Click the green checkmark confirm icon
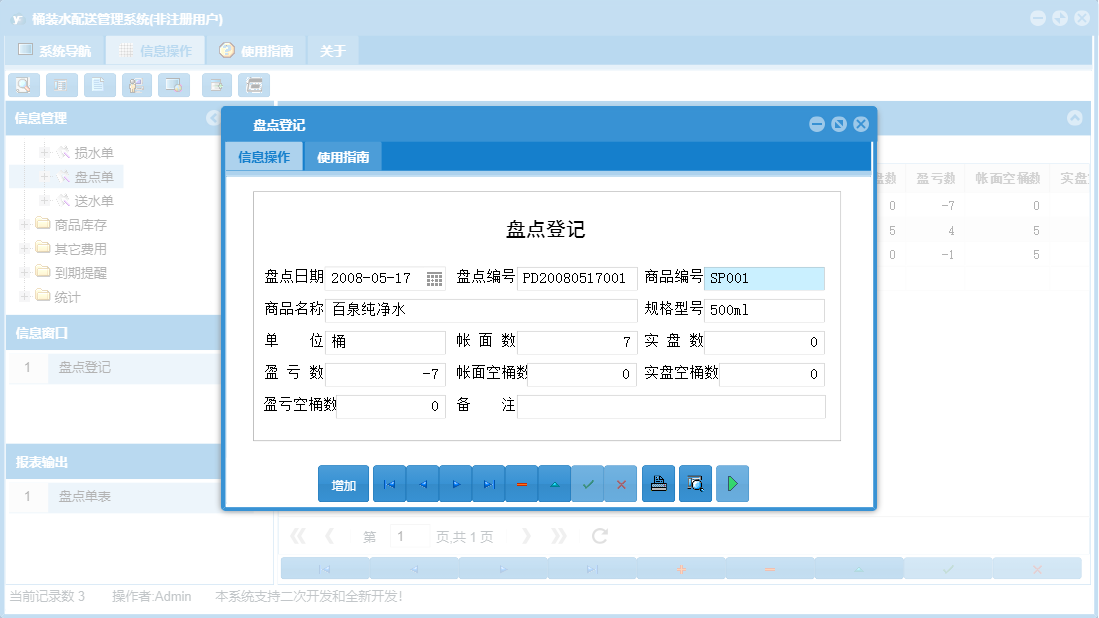The image size is (1099, 618). [589, 483]
